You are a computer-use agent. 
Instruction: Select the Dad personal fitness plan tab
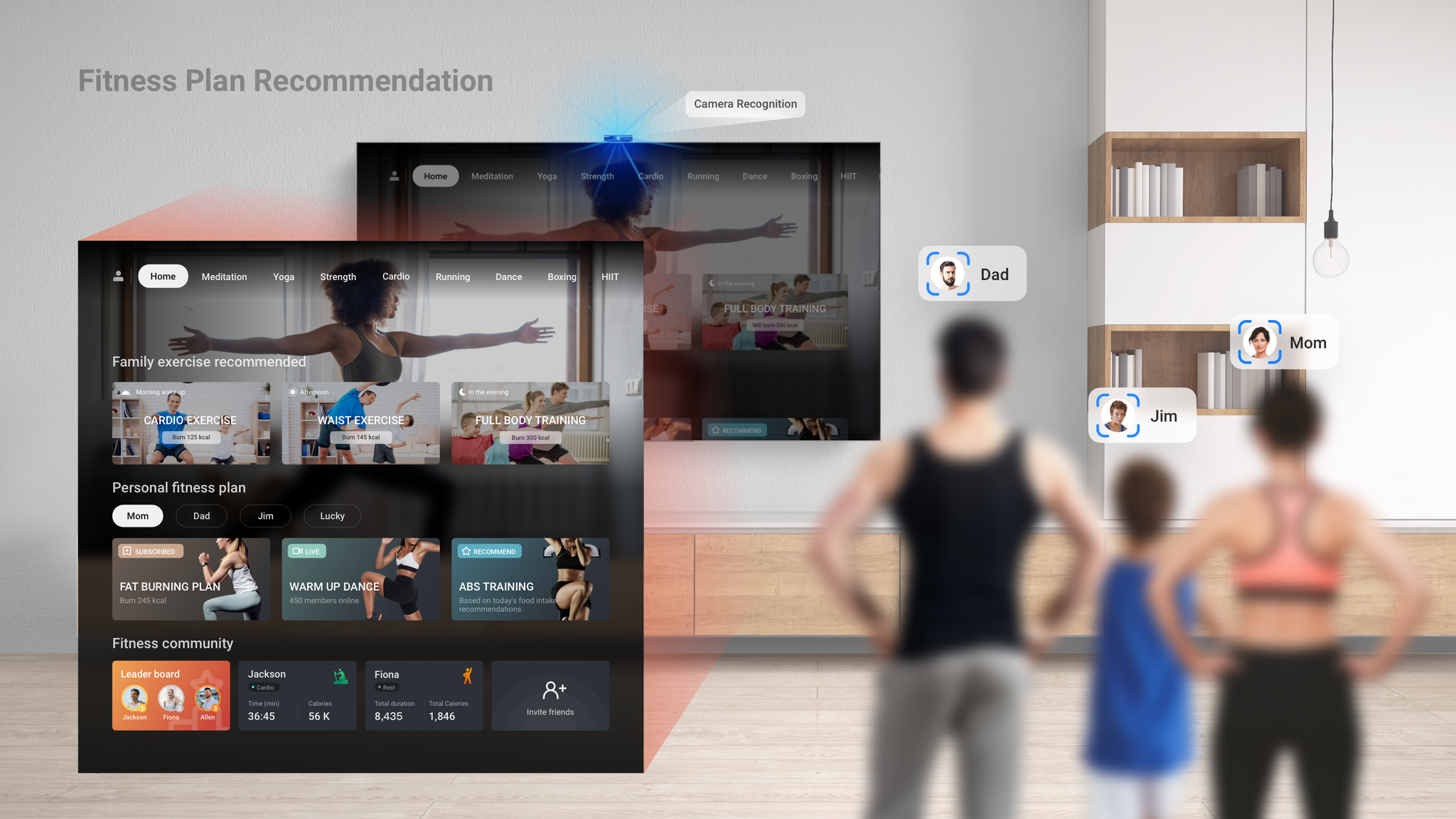(201, 516)
